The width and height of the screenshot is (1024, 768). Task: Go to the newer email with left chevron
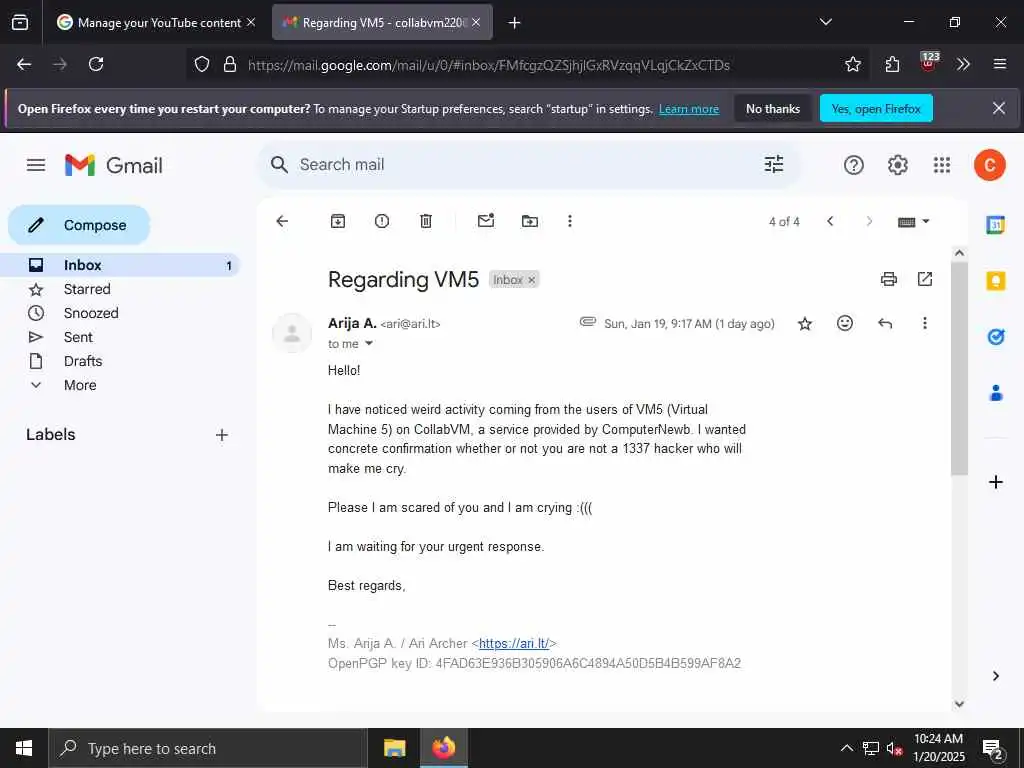[830, 221]
